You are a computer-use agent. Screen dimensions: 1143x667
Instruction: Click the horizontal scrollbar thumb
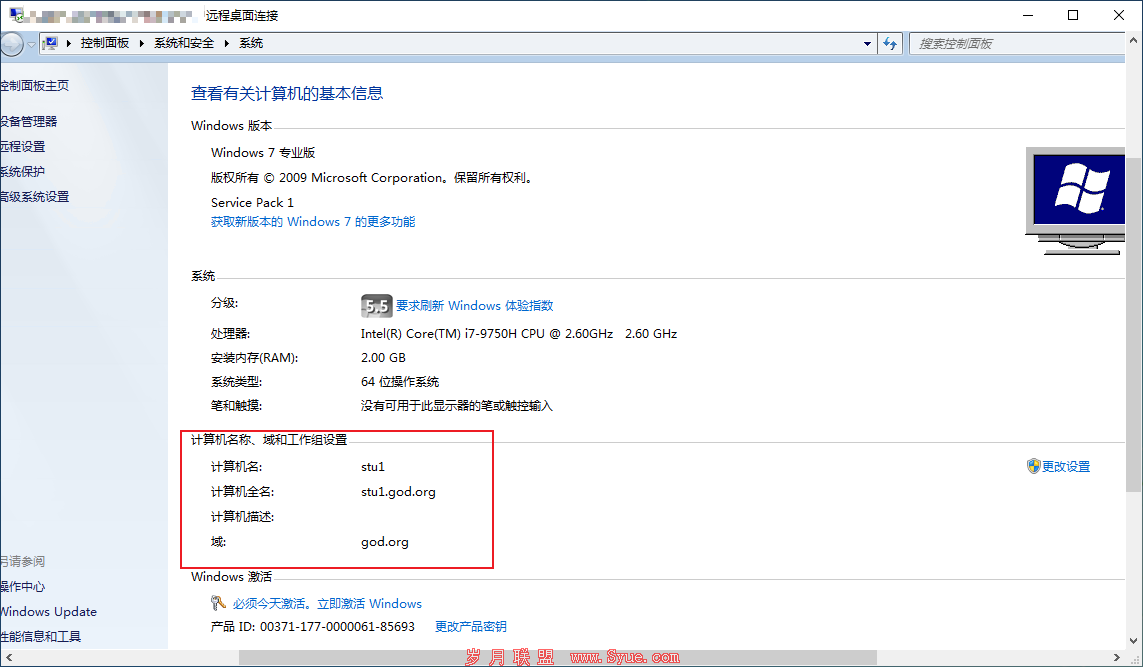click(558, 658)
